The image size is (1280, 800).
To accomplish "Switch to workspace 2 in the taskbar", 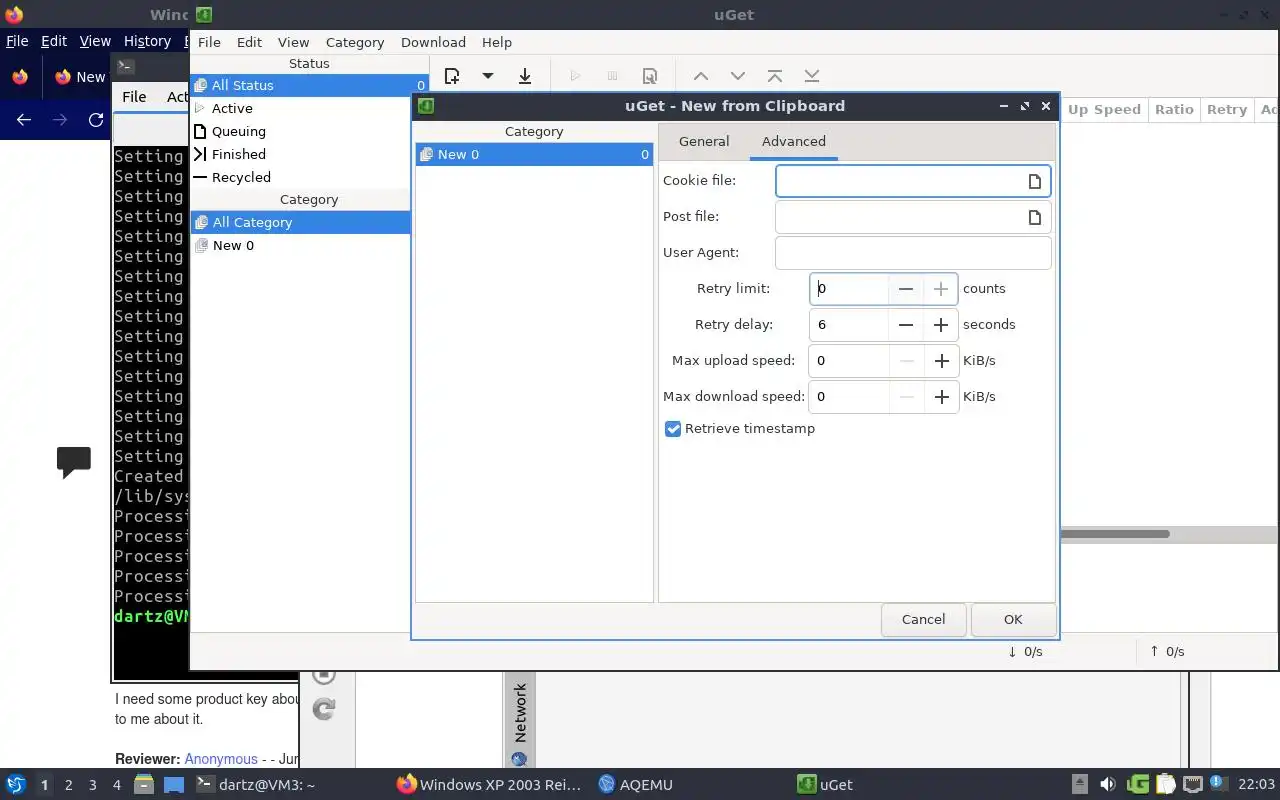I will click(69, 785).
